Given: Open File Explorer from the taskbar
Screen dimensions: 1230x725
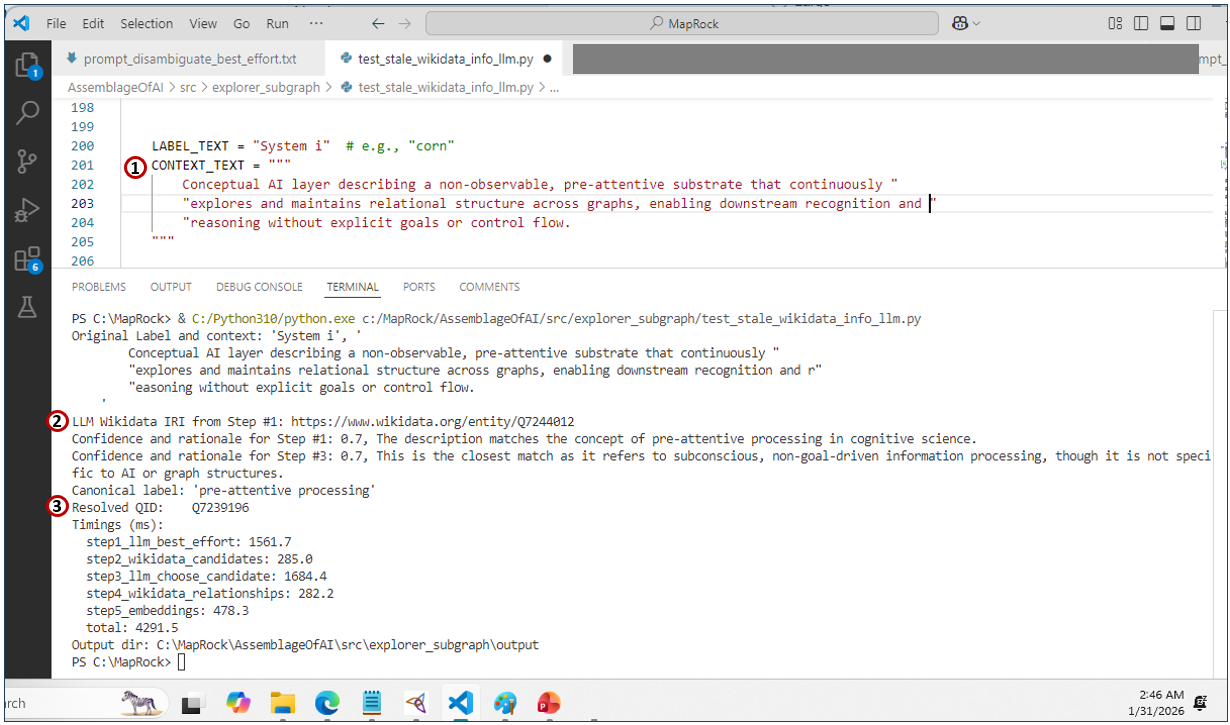Looking at the screenshot, I should pos(283,703).
